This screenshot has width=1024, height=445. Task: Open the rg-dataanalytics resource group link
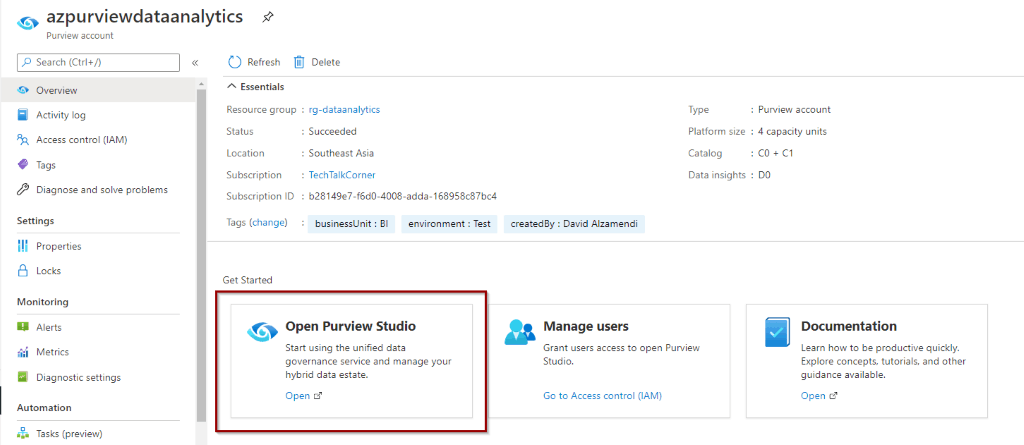coord(344,110)
